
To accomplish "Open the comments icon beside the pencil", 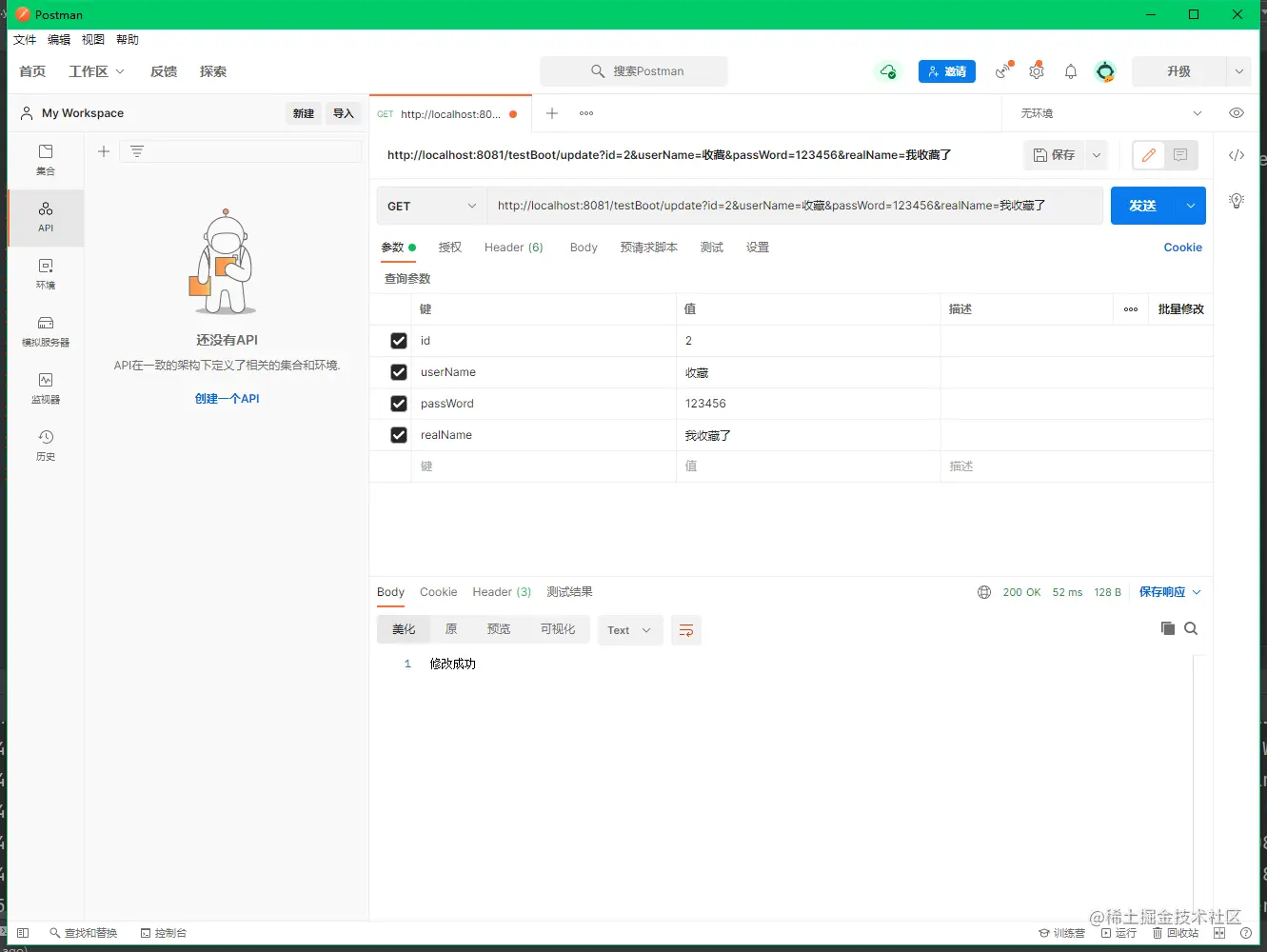I will coord(1180,155).
